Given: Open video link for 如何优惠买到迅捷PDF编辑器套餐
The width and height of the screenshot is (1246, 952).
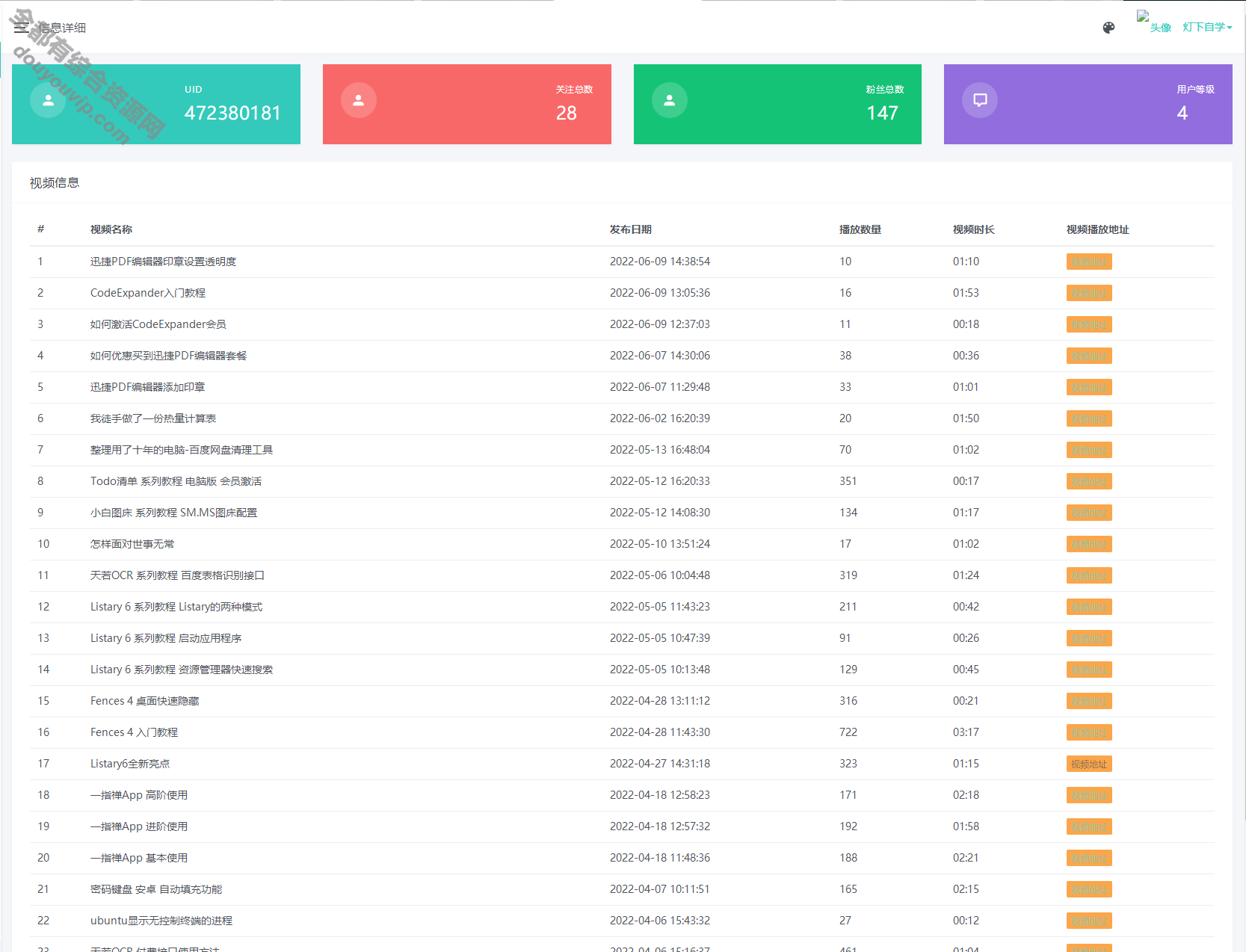Looking at the screenshot, I should coord(1089,356).
